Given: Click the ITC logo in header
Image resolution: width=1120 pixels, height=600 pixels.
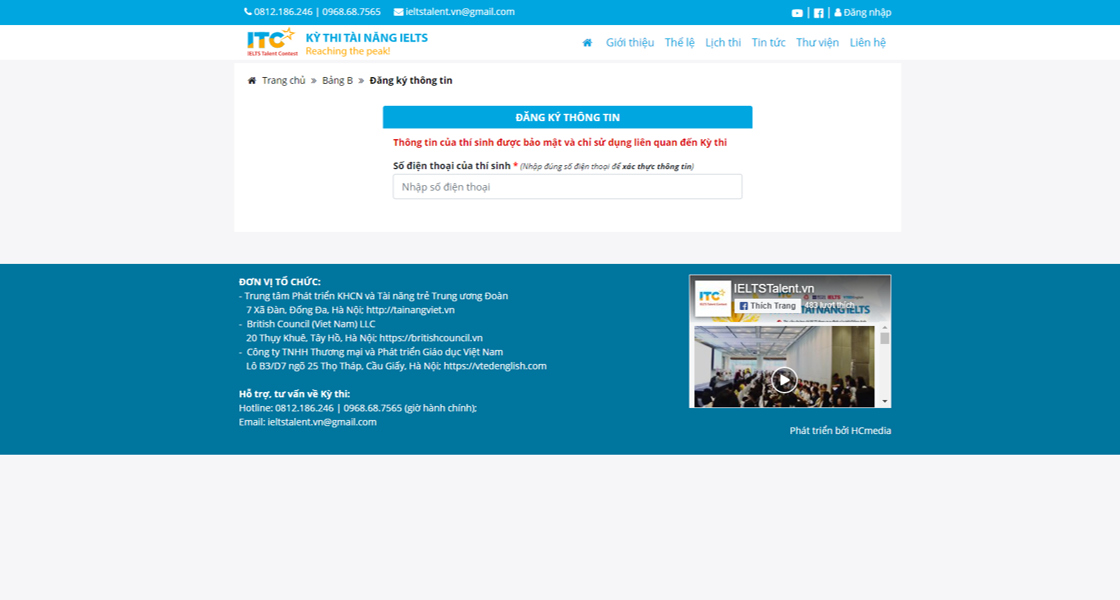Looking at the screenshot, I should click(272, 42).
